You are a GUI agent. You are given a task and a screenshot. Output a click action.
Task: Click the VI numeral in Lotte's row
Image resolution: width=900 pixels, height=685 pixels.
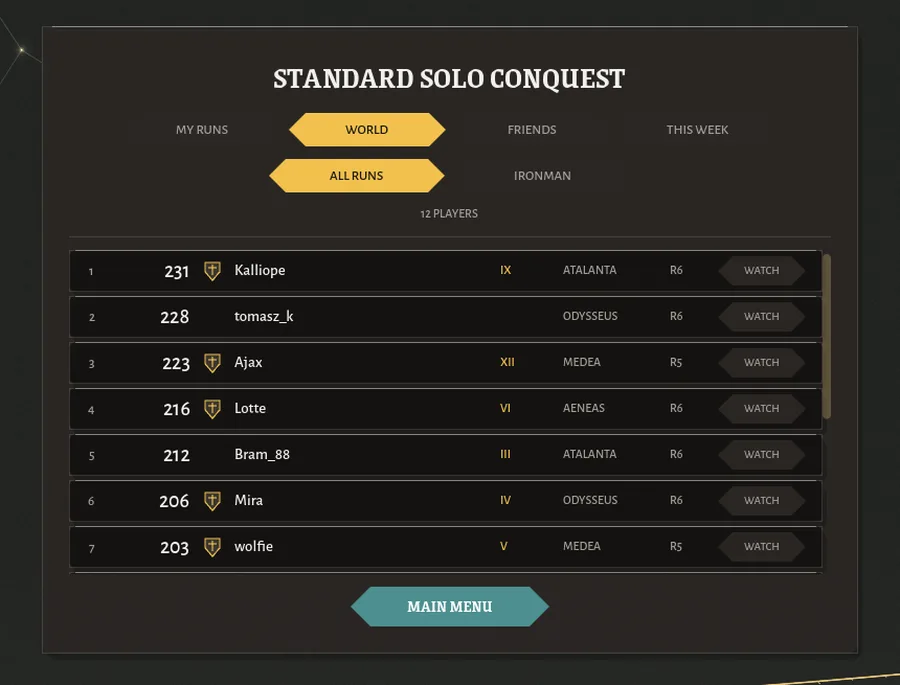pyautogui.click(x=505, y=408)
